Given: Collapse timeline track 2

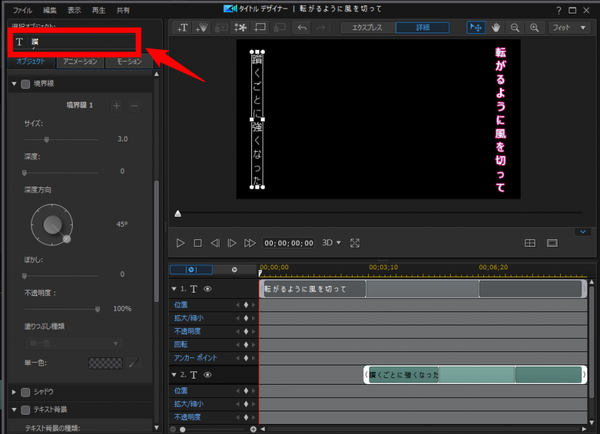Looking at the screenshot, I should coord(174,375).
